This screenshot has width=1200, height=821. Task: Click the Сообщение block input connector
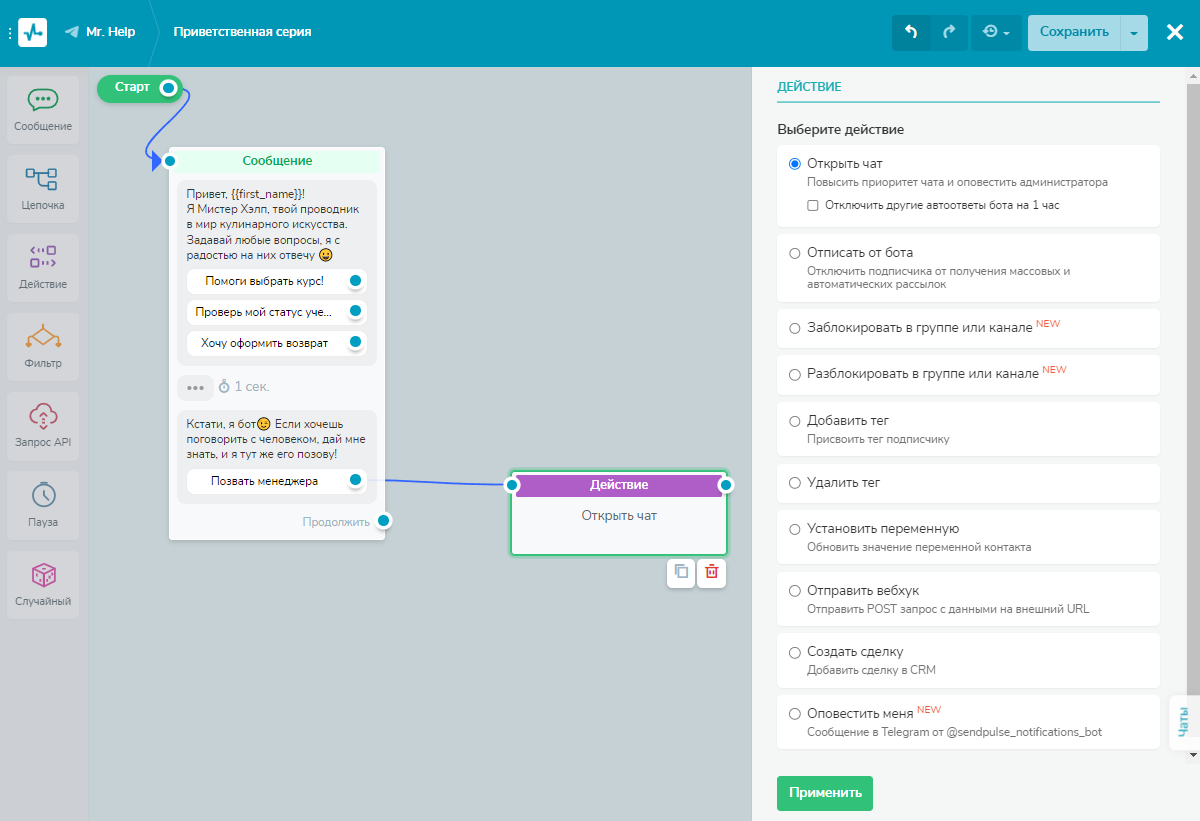tap(170, 161)
